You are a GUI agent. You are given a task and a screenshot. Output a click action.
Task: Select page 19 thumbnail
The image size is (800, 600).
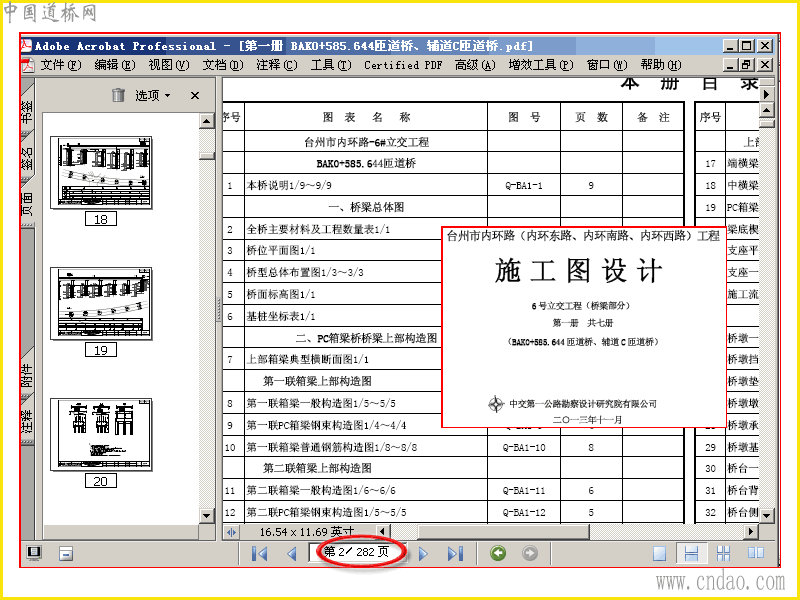point(101,304)
